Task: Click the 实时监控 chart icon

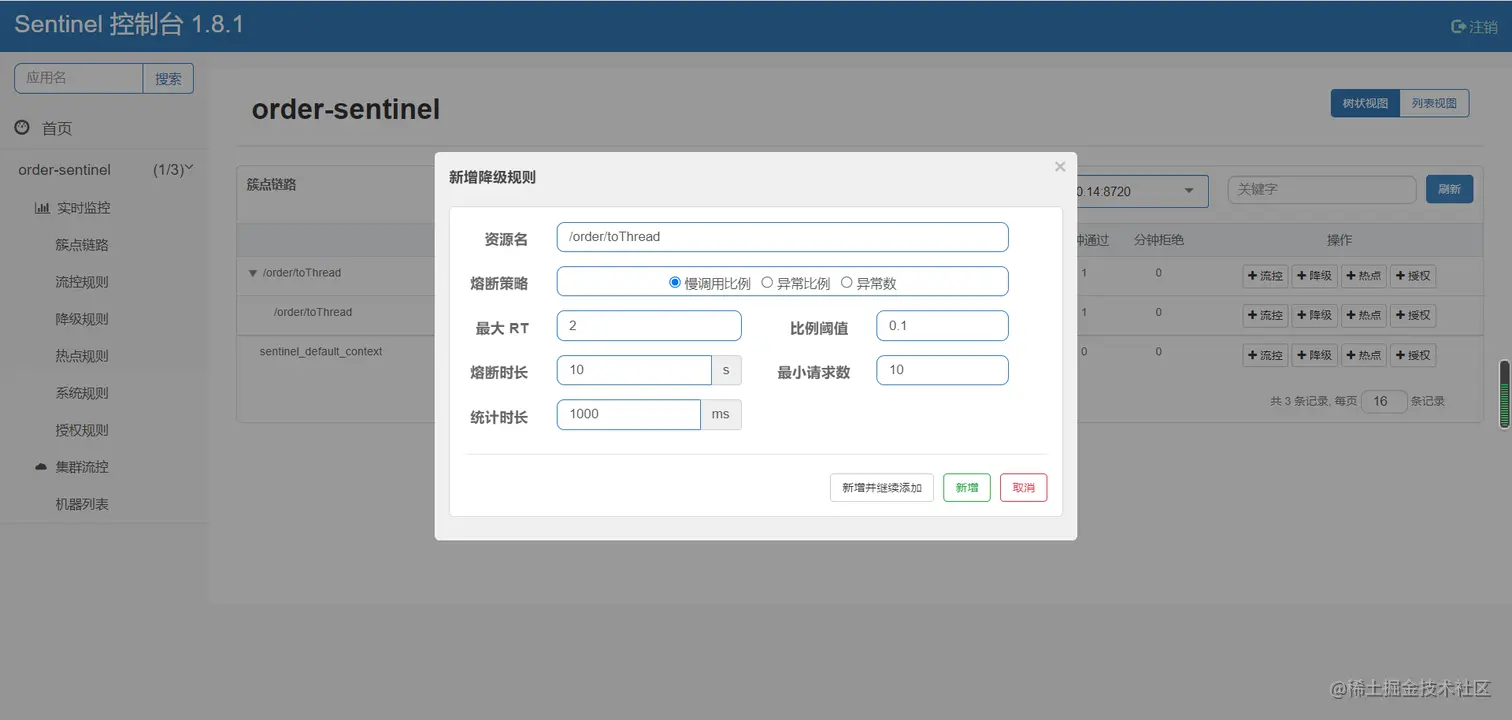Action: click(x=42, y=208)
